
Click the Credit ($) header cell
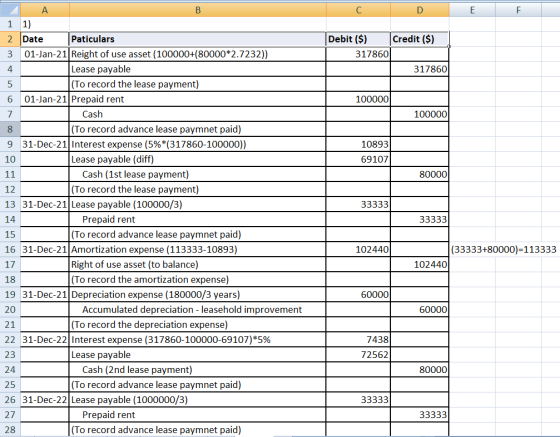(x=420, y=39)
